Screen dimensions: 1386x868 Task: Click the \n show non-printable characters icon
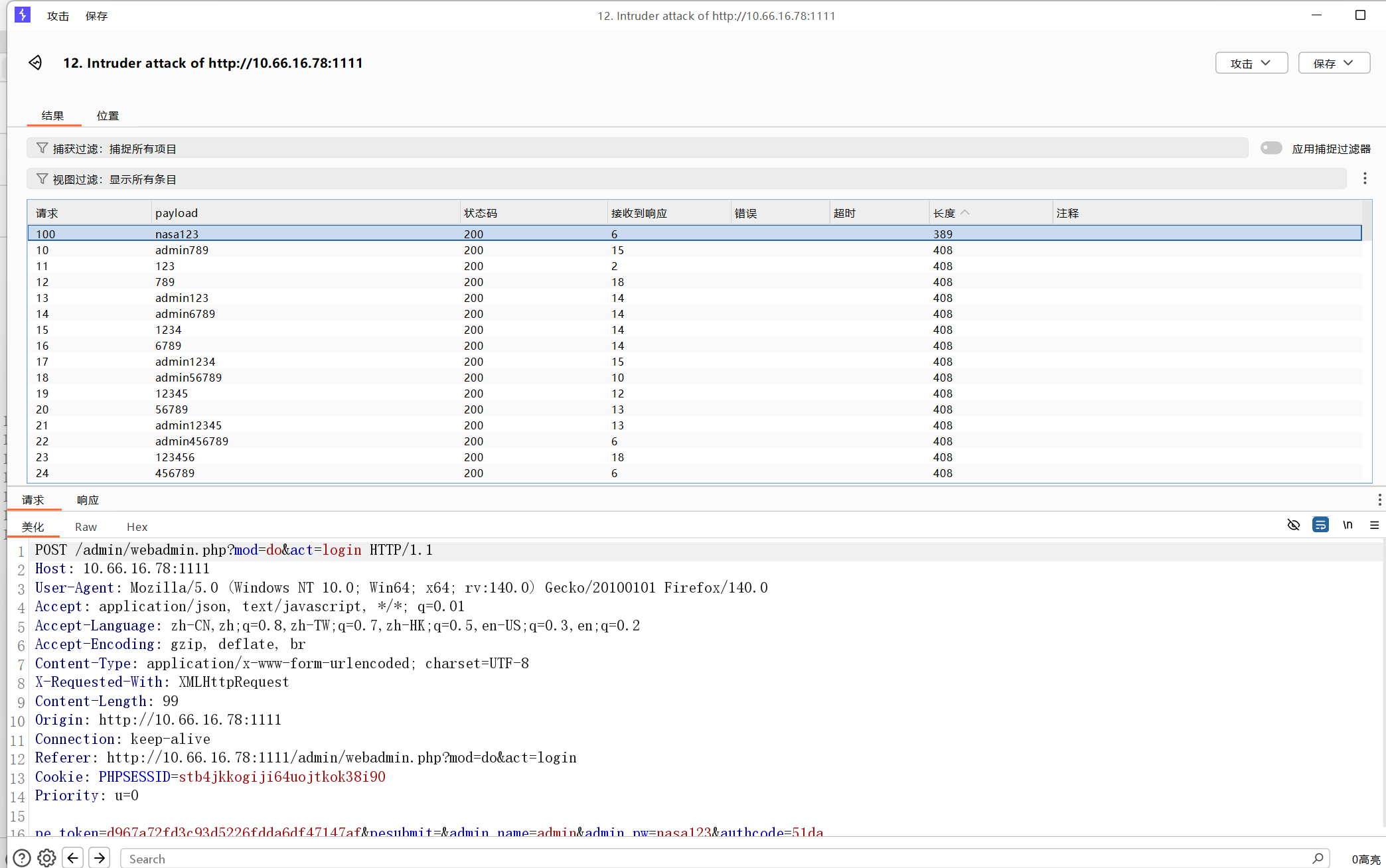pos(1347,525)
